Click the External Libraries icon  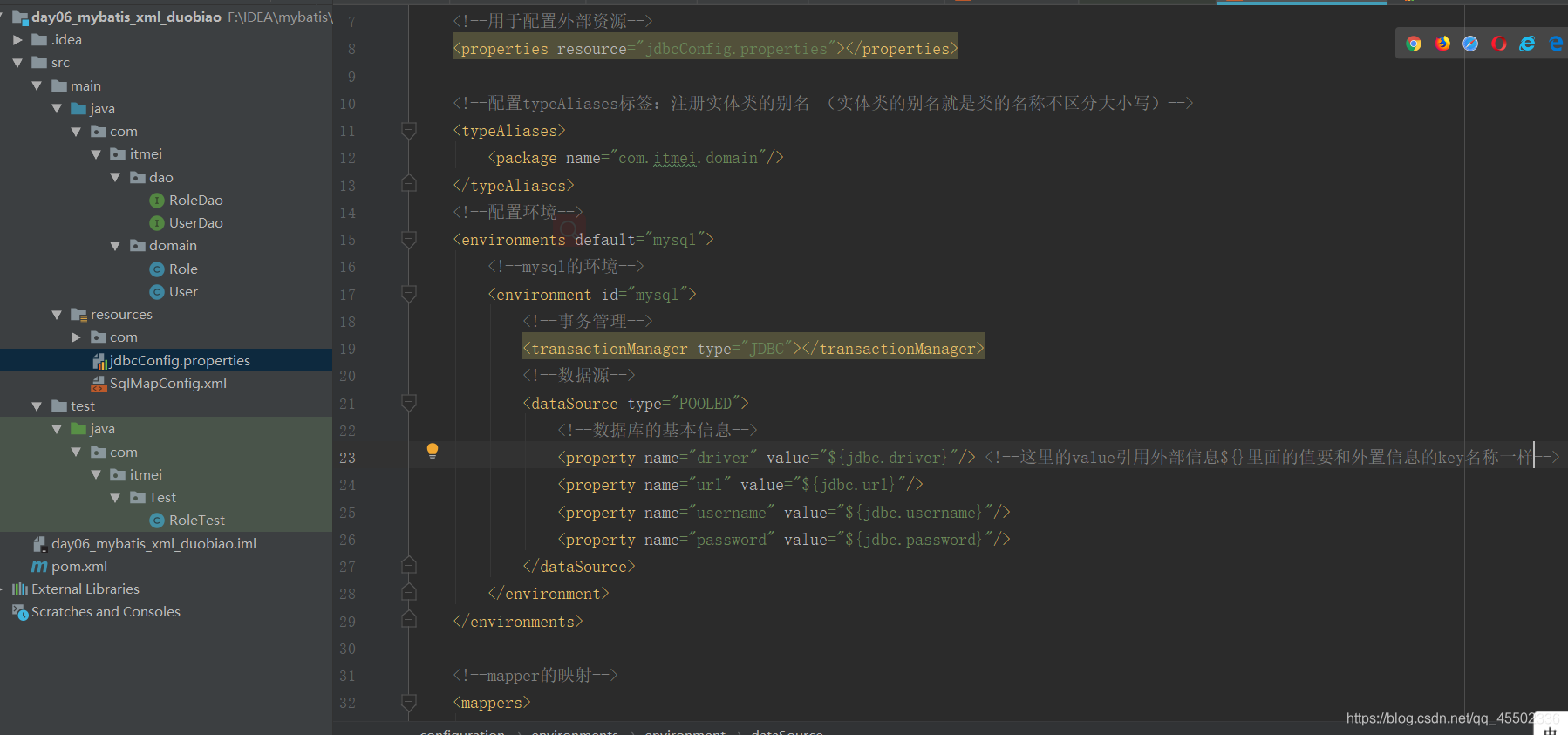click(x=19, y=589)
